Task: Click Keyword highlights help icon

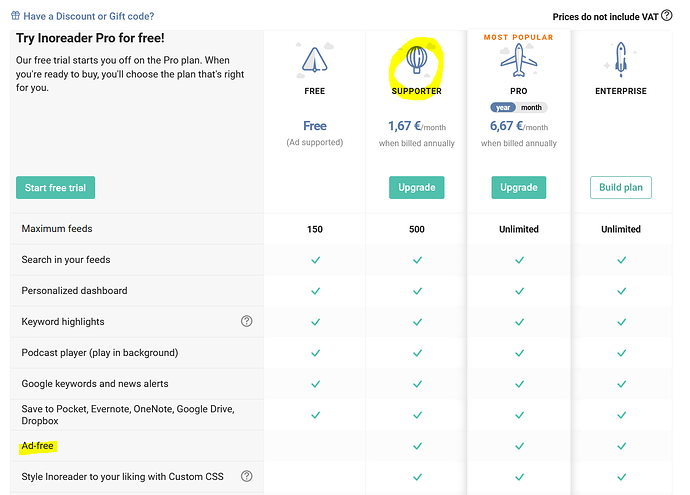Action: [x=247, y=321]
